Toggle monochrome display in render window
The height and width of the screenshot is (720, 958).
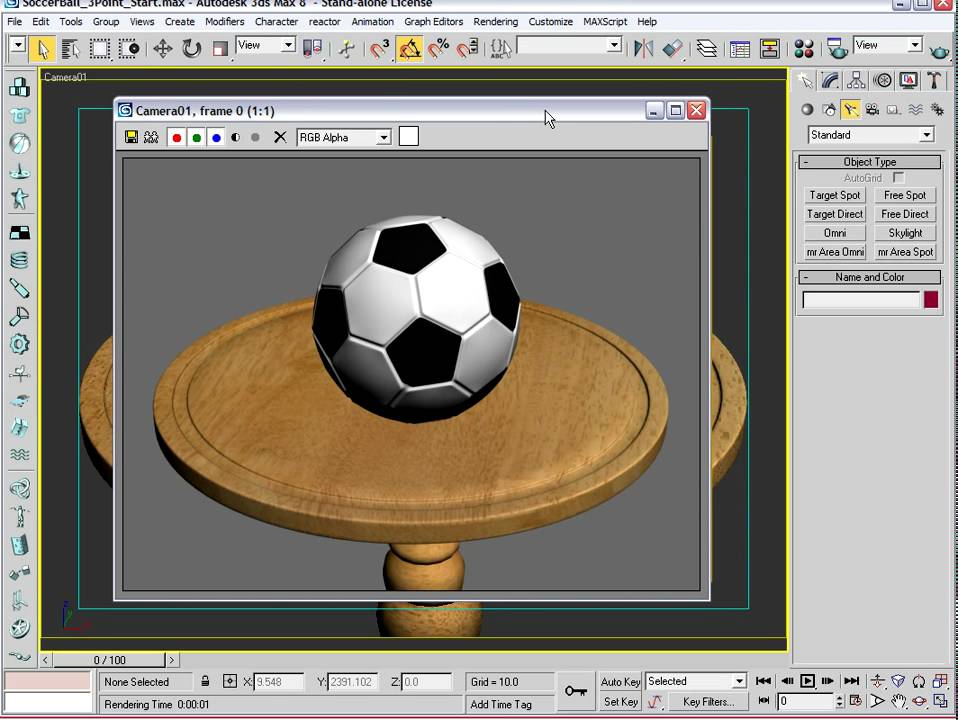click(255, 138)
